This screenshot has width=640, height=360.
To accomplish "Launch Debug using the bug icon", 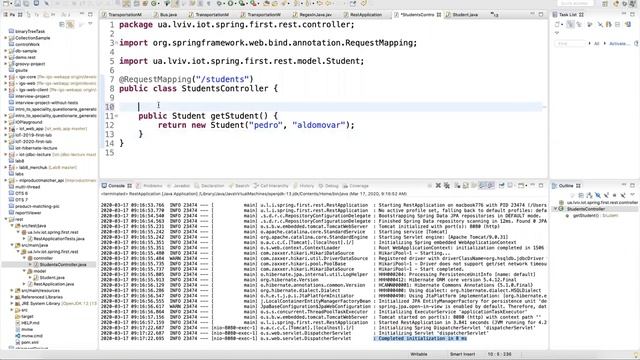I will (219, 3).
